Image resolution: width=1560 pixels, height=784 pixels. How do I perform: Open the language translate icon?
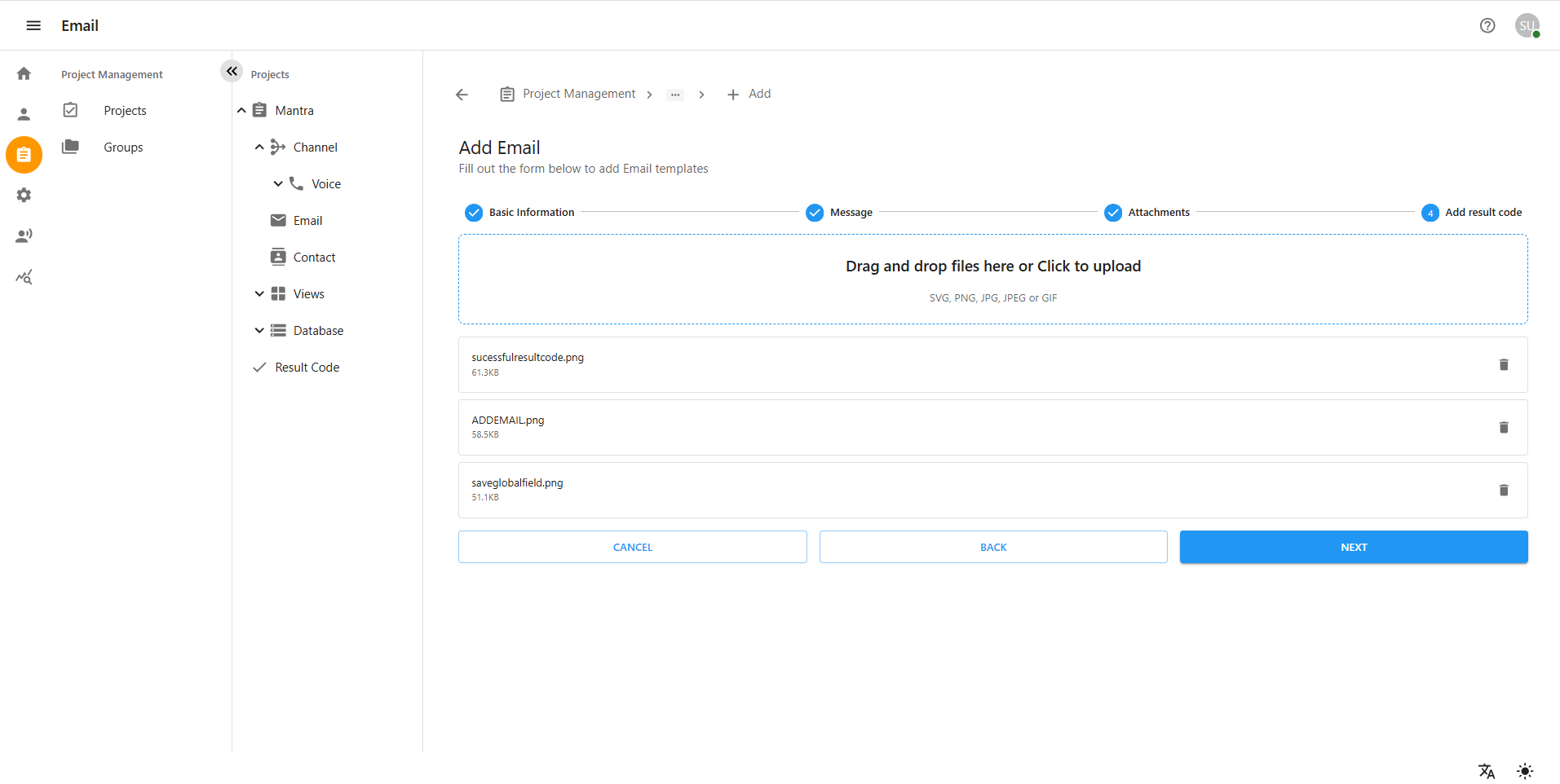click(x=1486, y=771)
